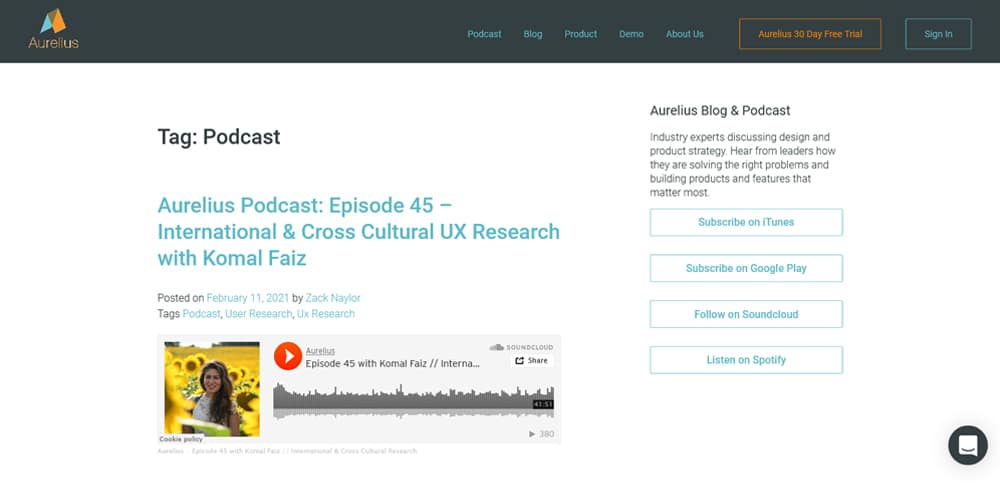Open the Podcast tag link under post
The width and height of the screenshot is (1000, 500).
click(x=202, y=314)
